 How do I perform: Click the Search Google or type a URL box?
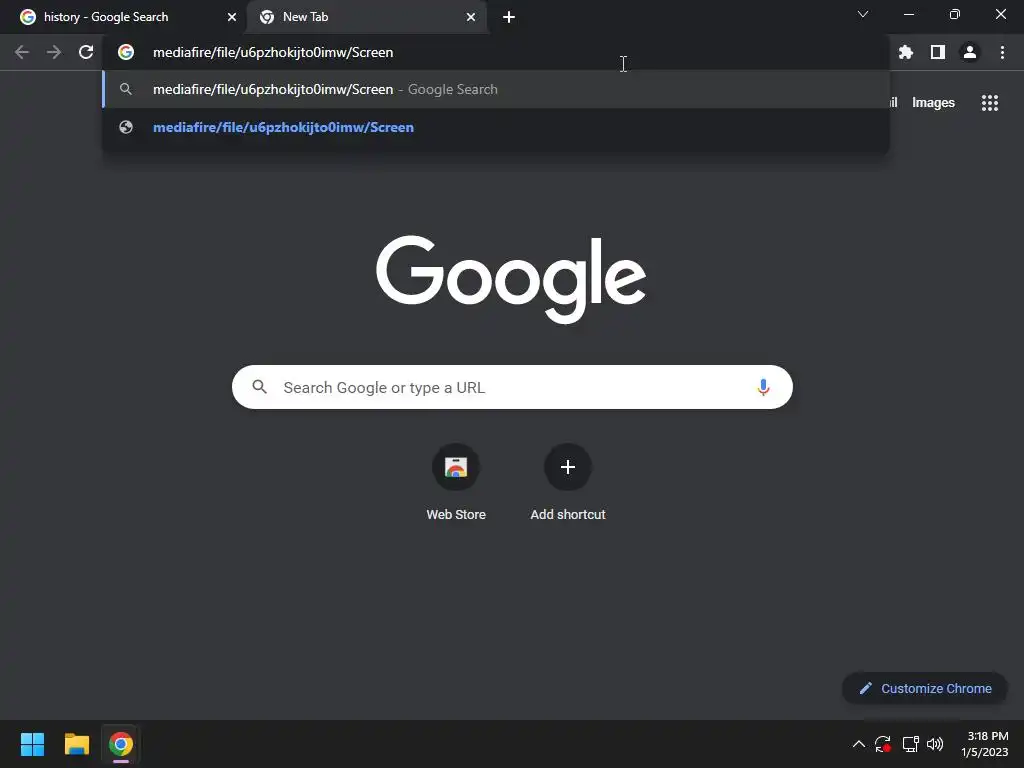(x=512, y=387)
